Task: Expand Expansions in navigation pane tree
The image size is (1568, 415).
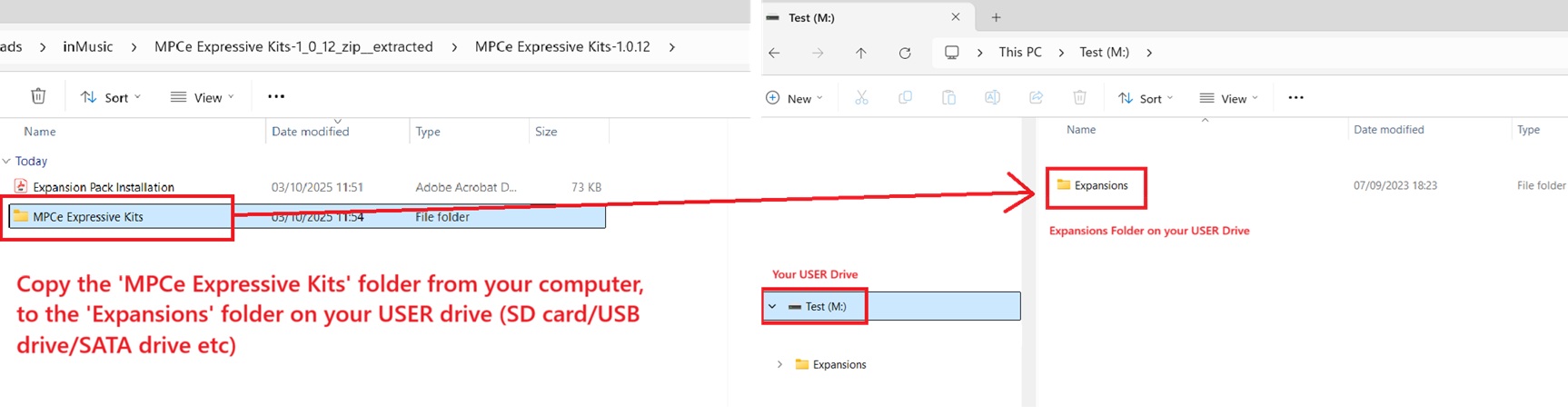Action: coord(779,364)
